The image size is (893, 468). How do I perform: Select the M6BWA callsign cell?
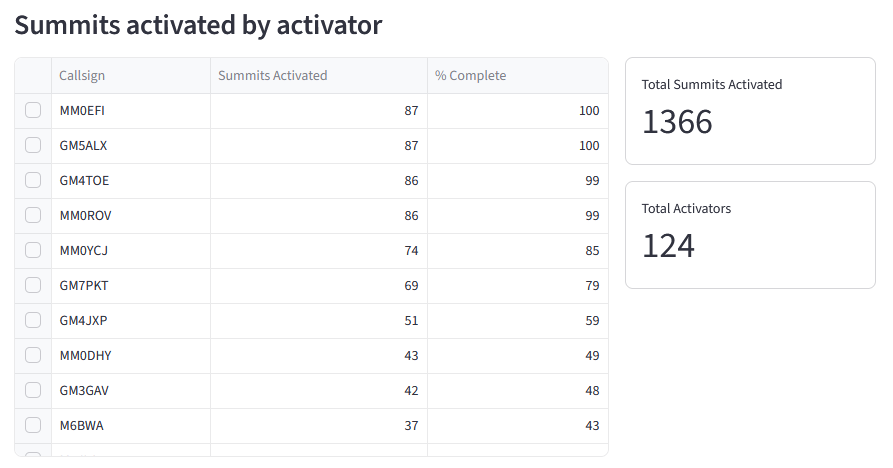(82, 425)
